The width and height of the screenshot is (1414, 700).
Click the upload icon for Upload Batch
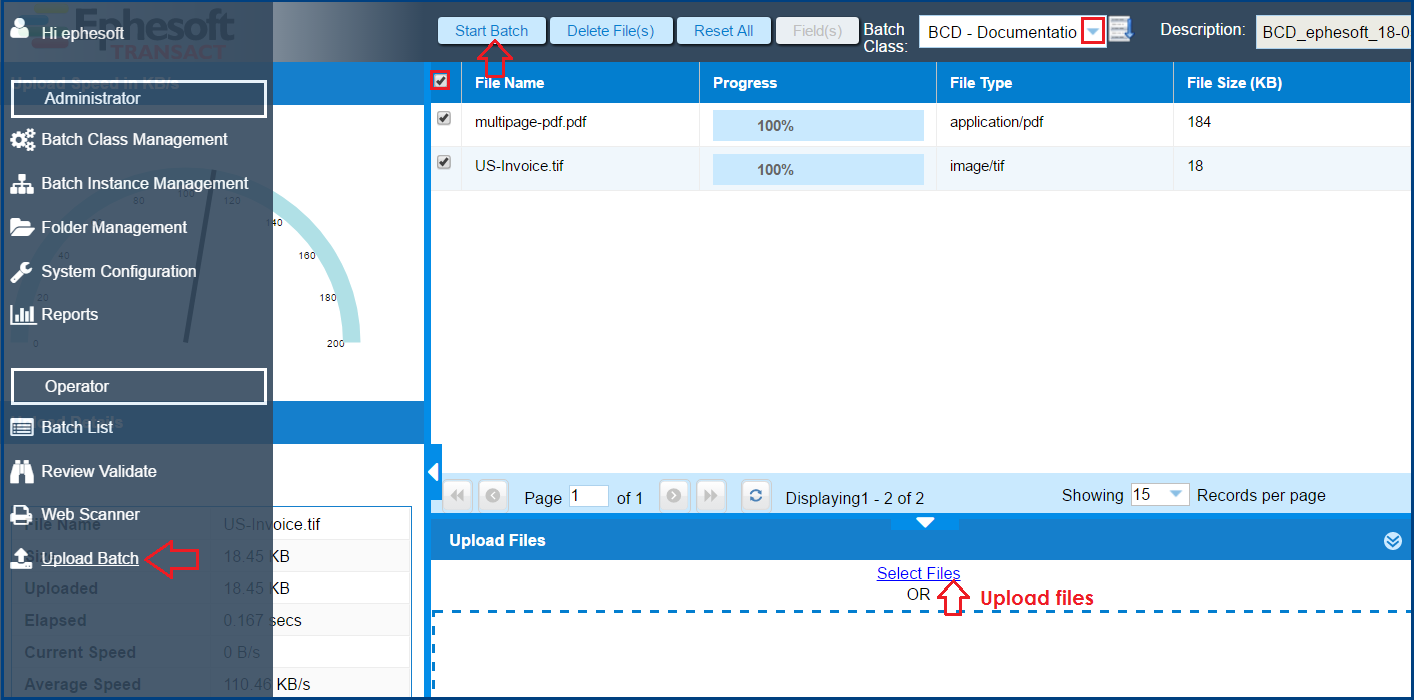click(x=22, y=559)
